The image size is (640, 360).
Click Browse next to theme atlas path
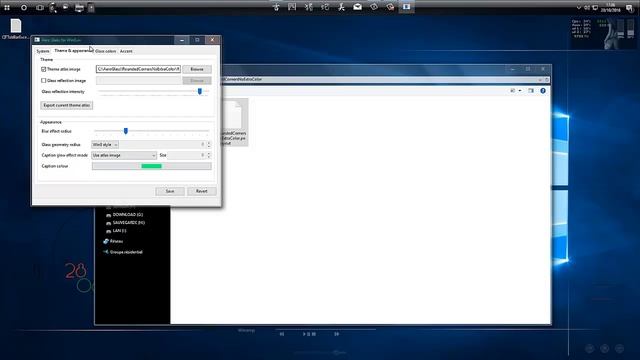tap(197, 69)
